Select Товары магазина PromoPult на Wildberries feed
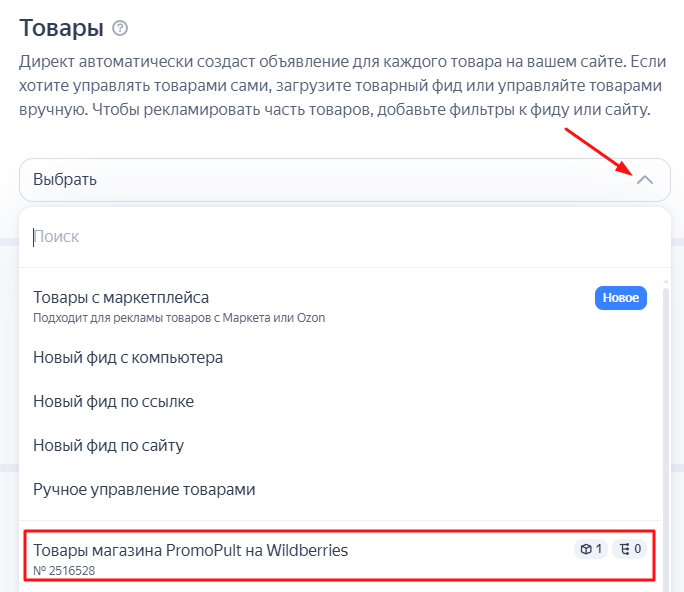The image size is (684, 592). (339, 556)
